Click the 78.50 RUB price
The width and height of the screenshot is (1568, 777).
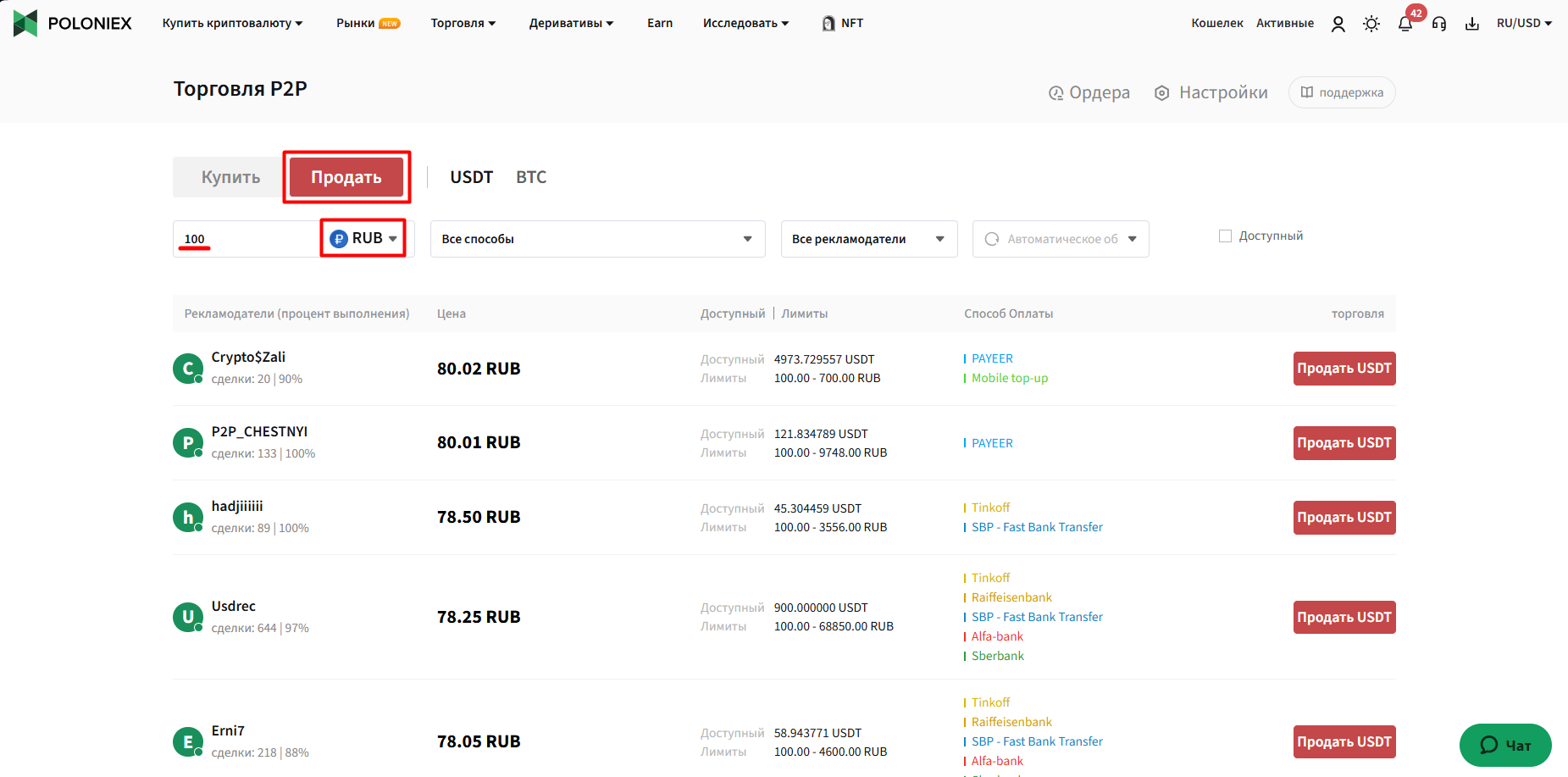tap(479, 517)
